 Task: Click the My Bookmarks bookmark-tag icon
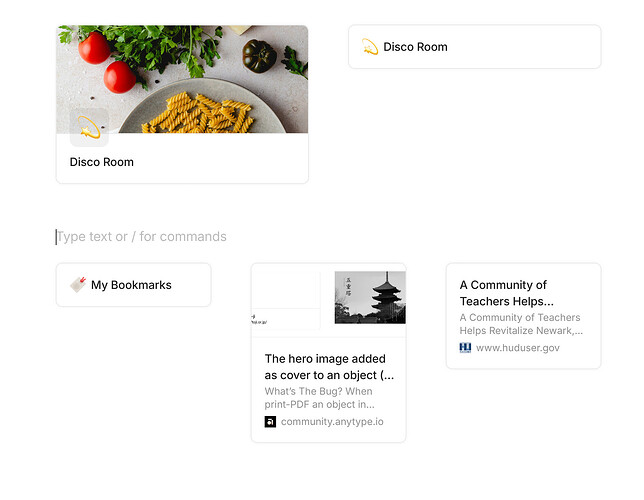(78, 285)
